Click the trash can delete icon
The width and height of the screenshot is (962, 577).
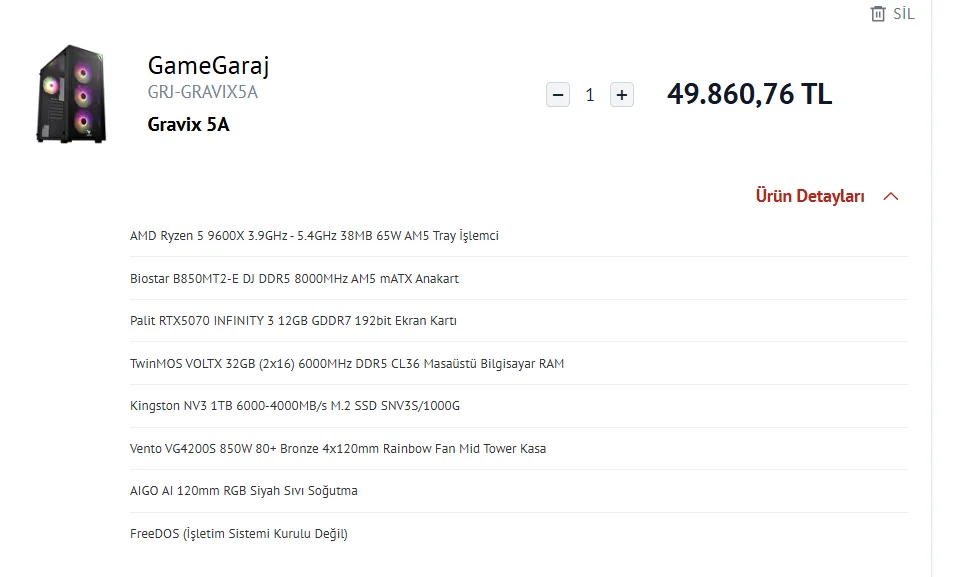point(878,14)
